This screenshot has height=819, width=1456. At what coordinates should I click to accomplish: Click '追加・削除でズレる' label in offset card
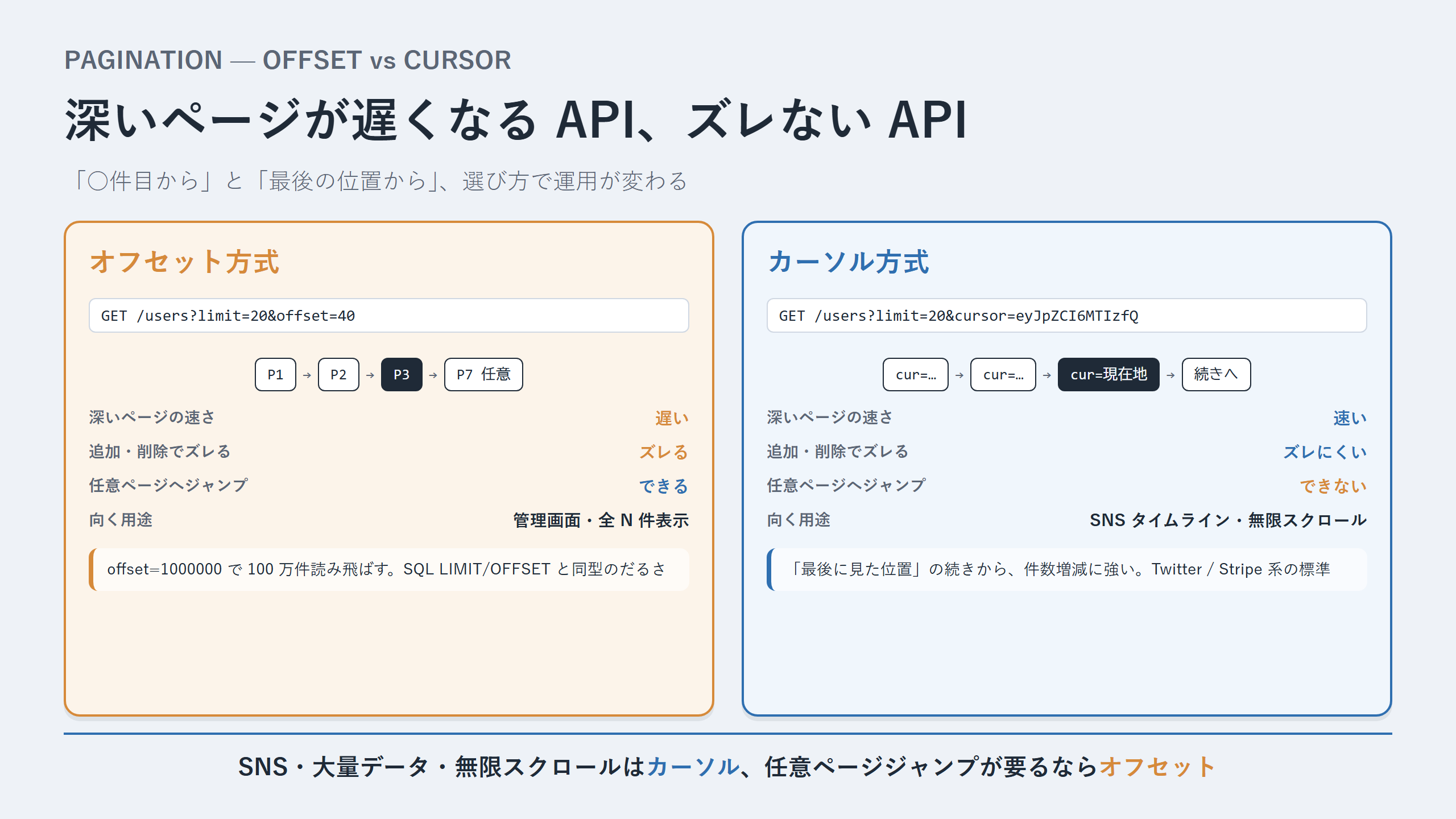pos(160,452)
